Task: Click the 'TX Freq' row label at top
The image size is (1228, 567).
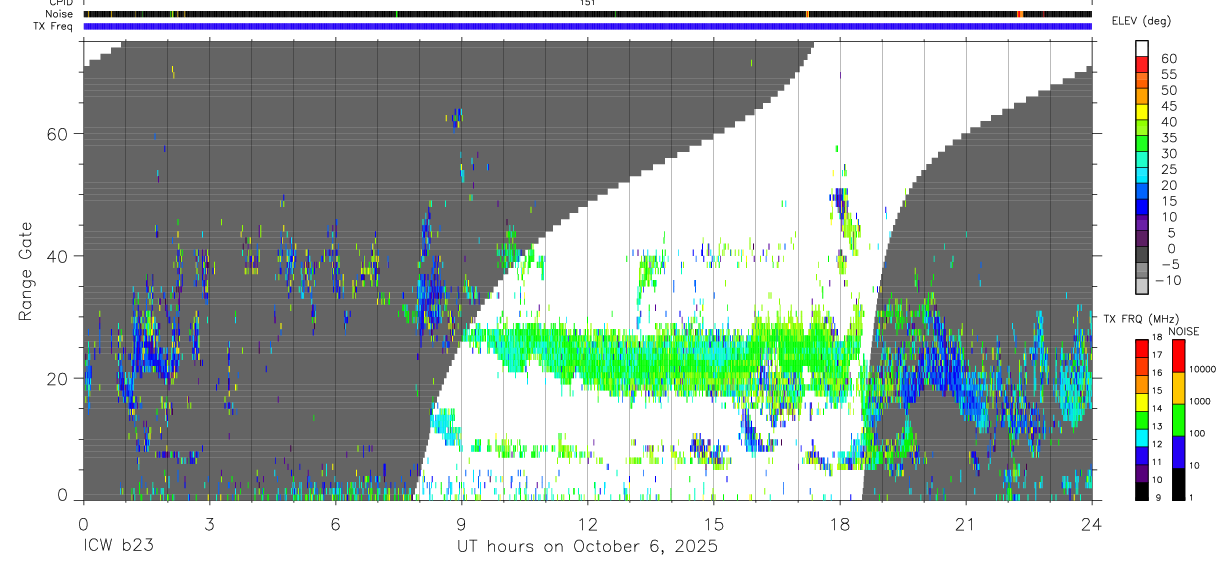Action: [55, 26]
